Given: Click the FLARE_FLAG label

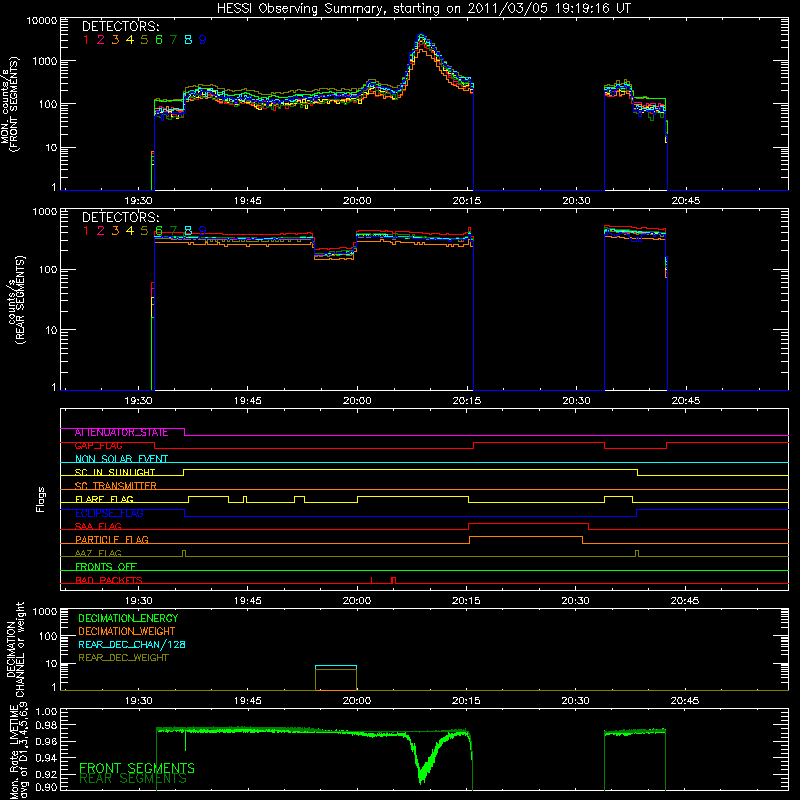Looking at the screenshot, I should click(x=104, y=499).
